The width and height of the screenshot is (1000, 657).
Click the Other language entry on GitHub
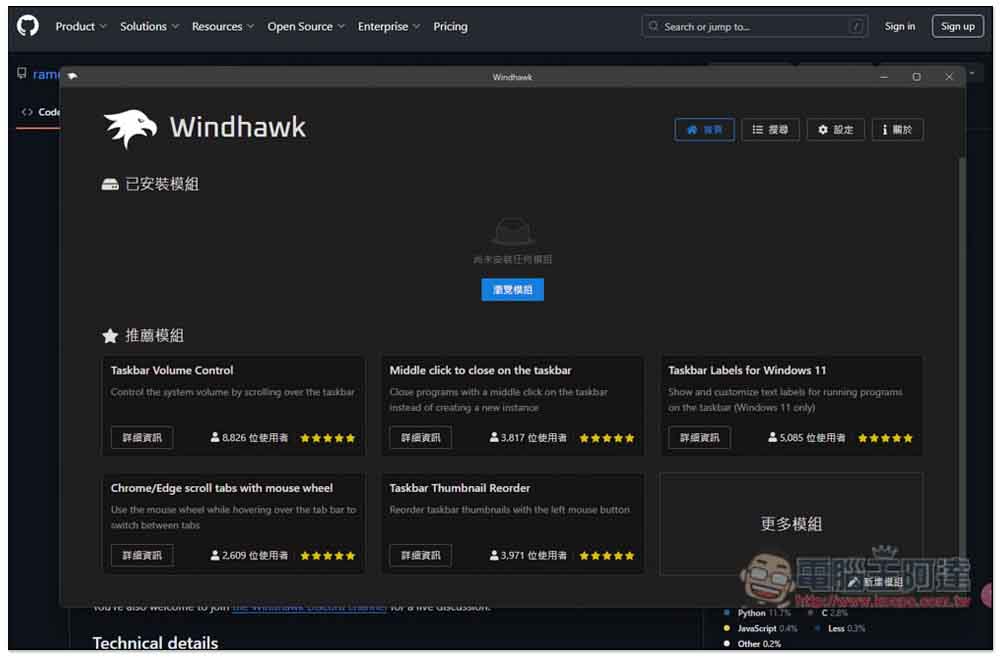point(753,644)
